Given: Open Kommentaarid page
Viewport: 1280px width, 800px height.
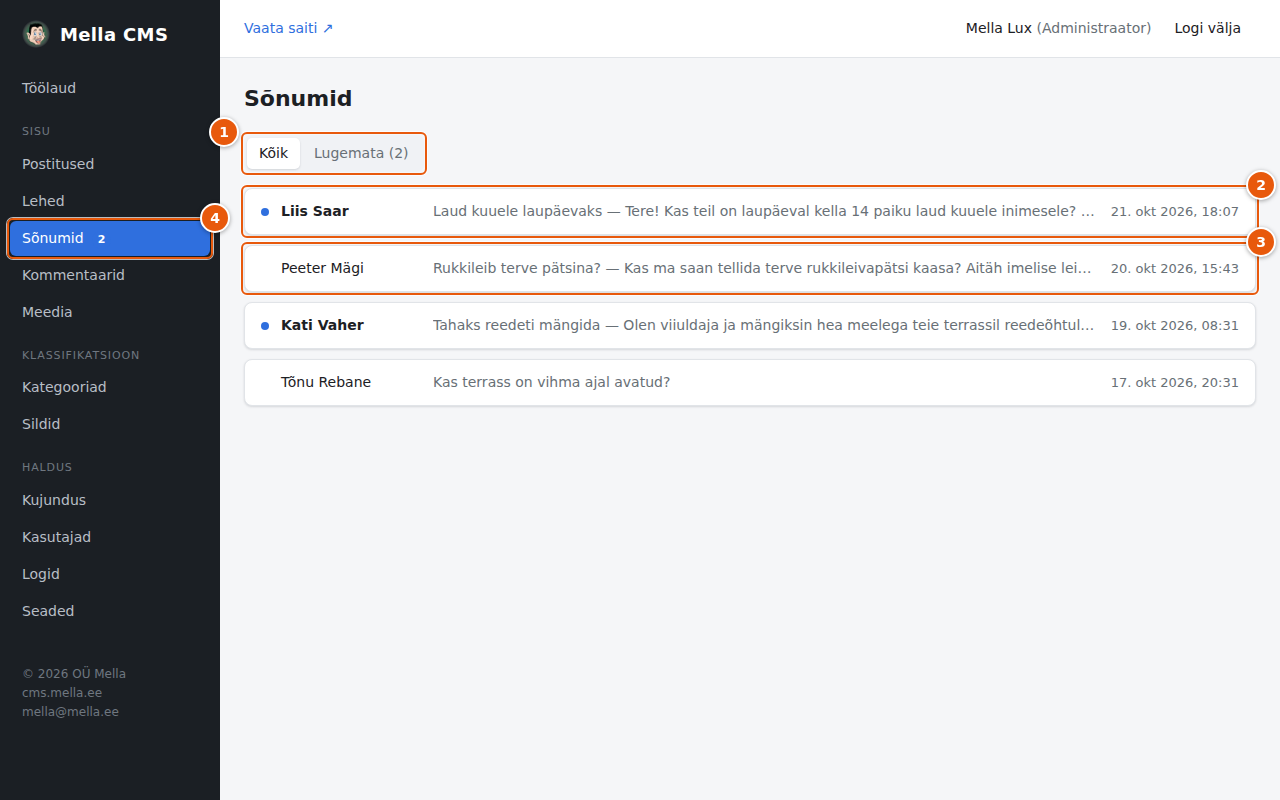Looking at the screenshot, I should click(x=110, y=275).
